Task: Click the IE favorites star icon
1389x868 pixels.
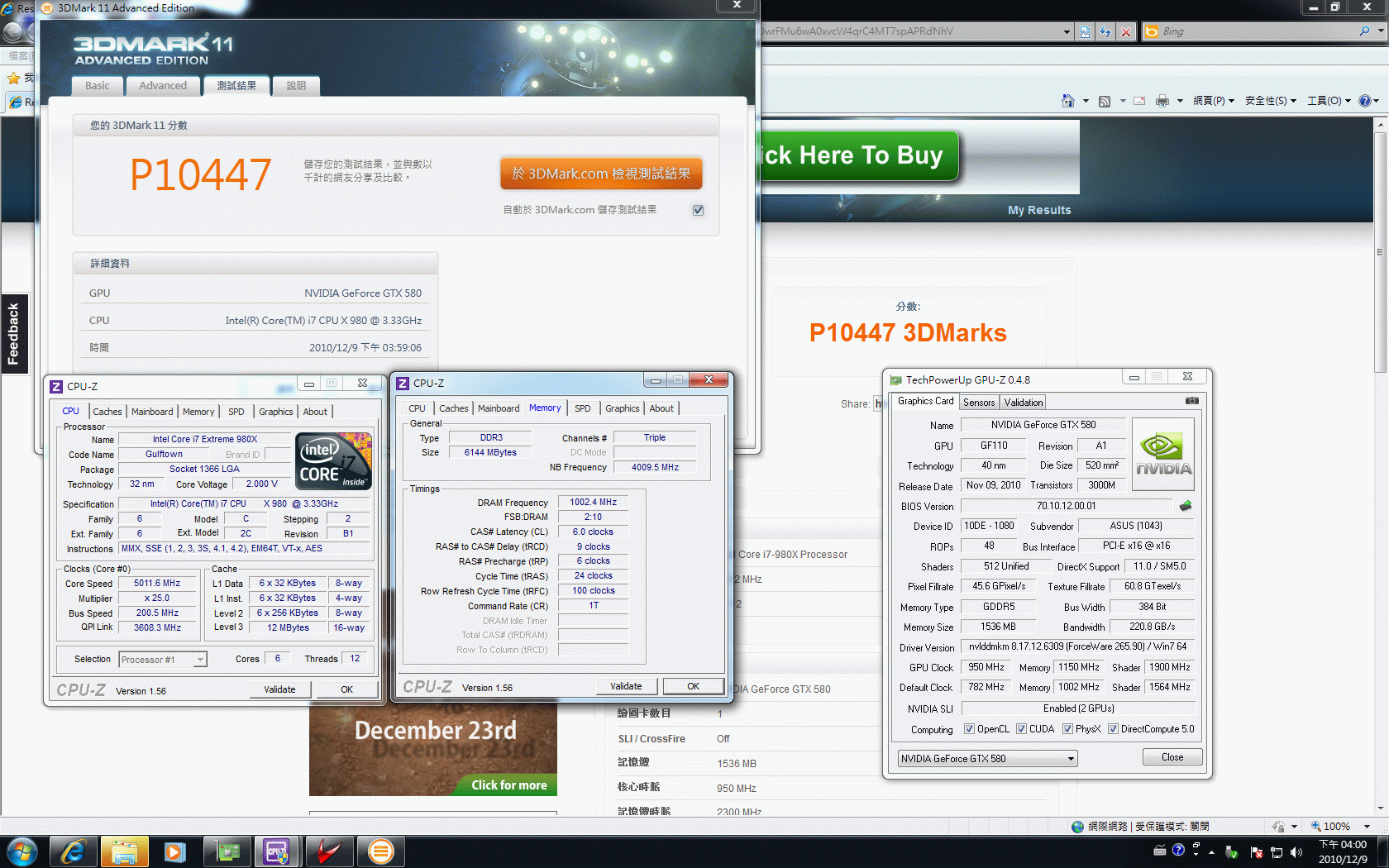Action: click(x=13, y=79)
